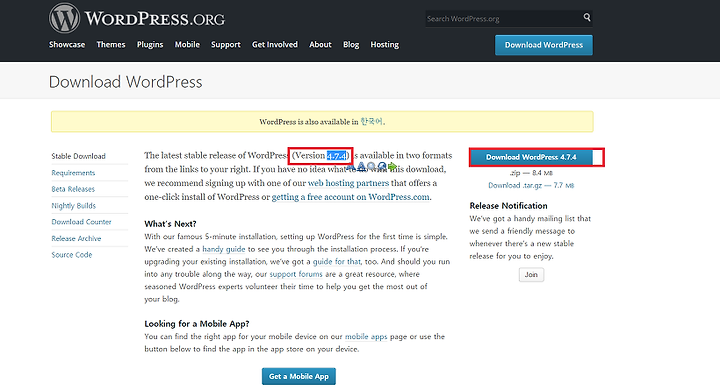720x390 pixels.
Task: Click the Release Notification heading
Action: point(508,206)
